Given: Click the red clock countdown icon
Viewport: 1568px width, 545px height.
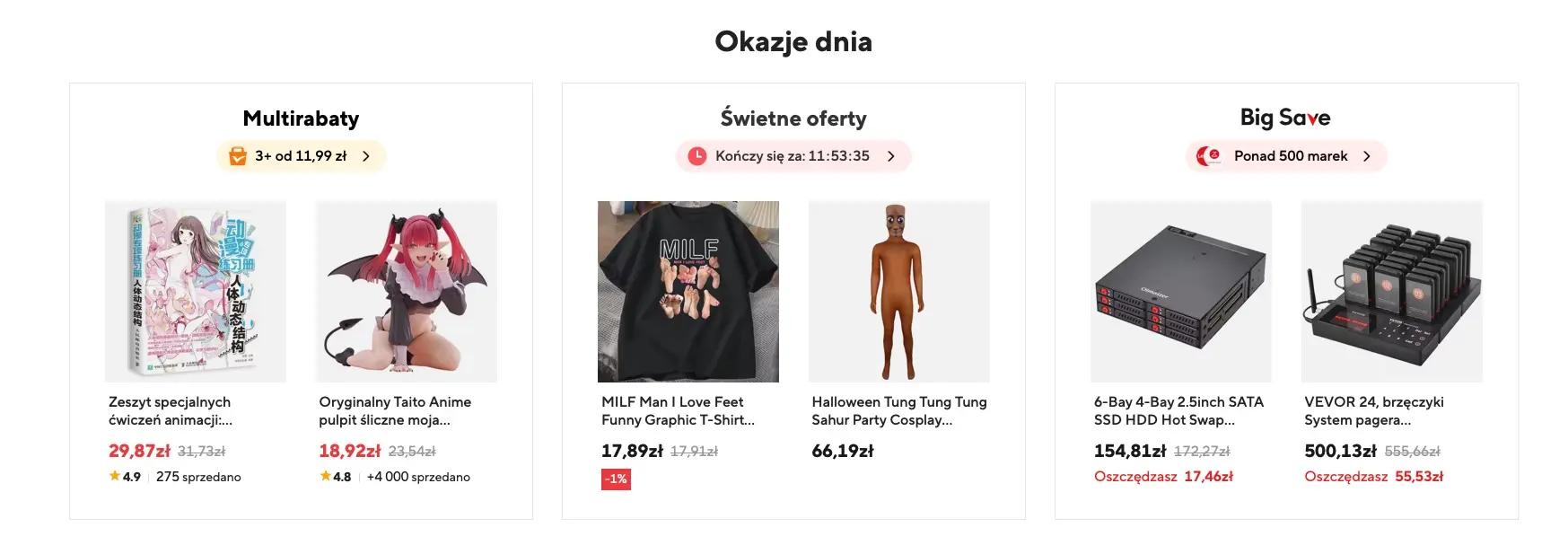Looking at the screenshot, I should pos(696,156).
